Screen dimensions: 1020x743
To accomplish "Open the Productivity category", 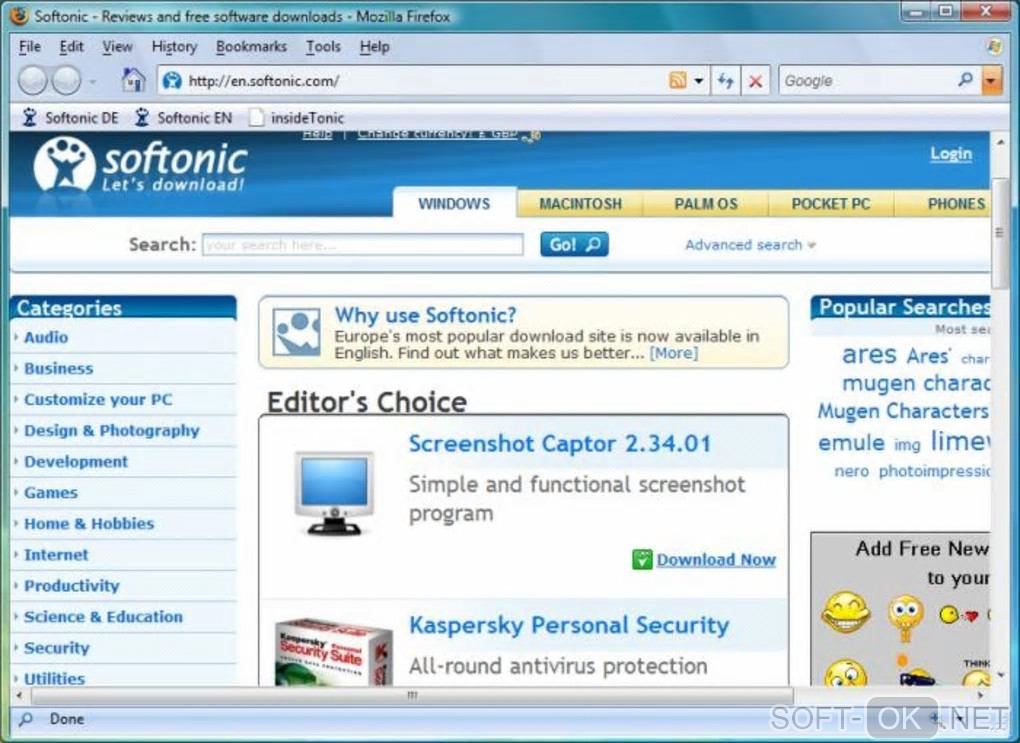I will tap(72, 586).
